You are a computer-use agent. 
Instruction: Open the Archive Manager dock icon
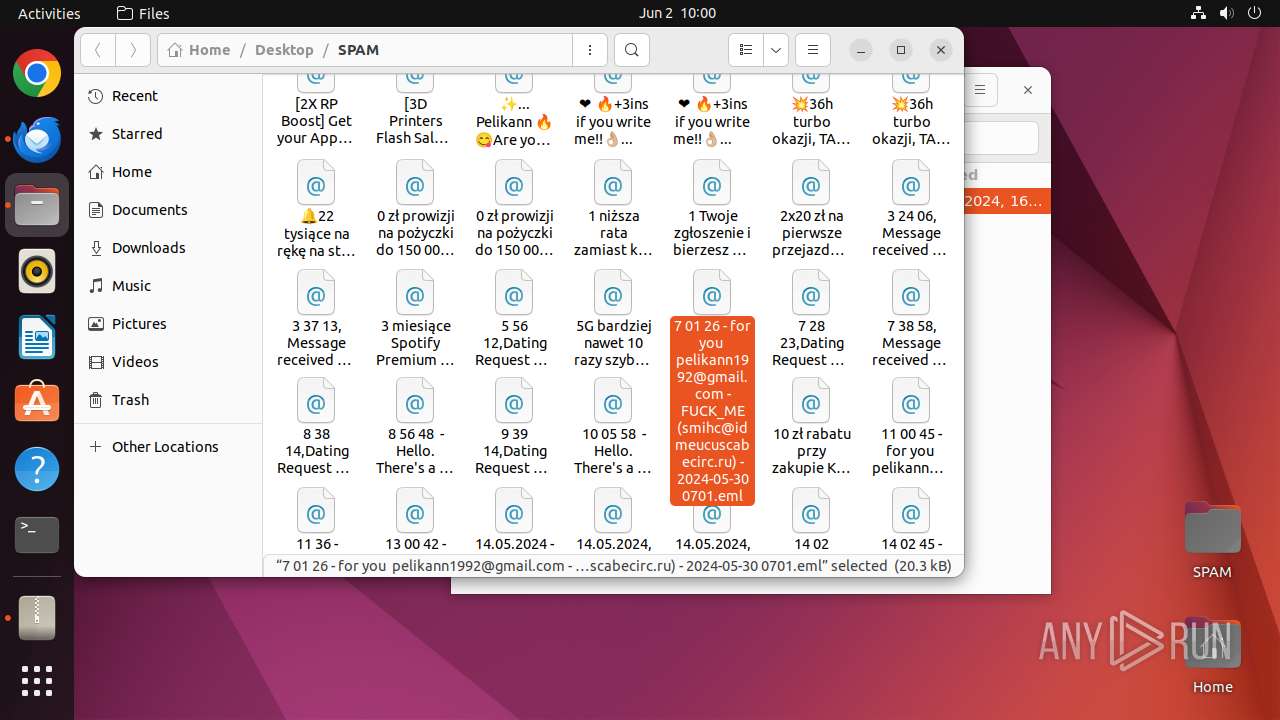[x=37, y=618]
